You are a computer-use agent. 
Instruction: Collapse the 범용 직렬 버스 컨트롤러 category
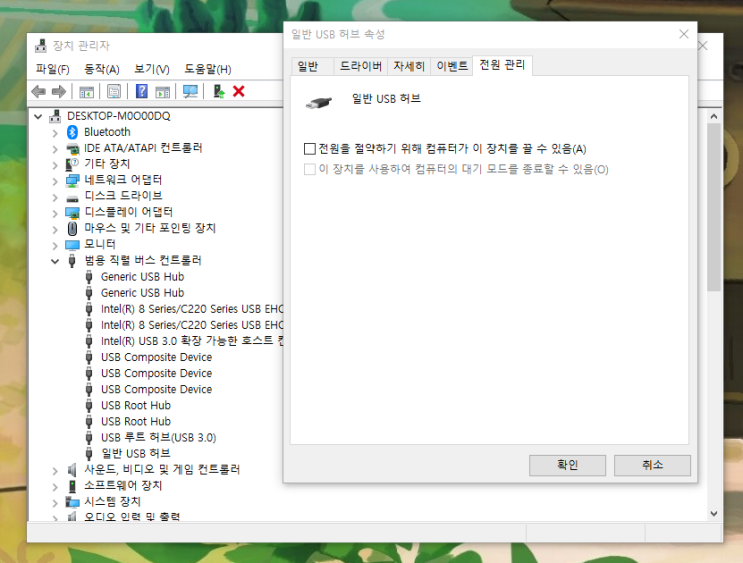tap(55, 261)
